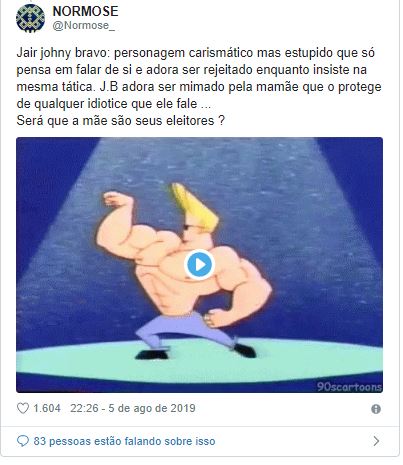Click Johnny Bravo's blond hair in the thumbnail
Viewport: 403px width, 465px height.
tap(194, 207)
